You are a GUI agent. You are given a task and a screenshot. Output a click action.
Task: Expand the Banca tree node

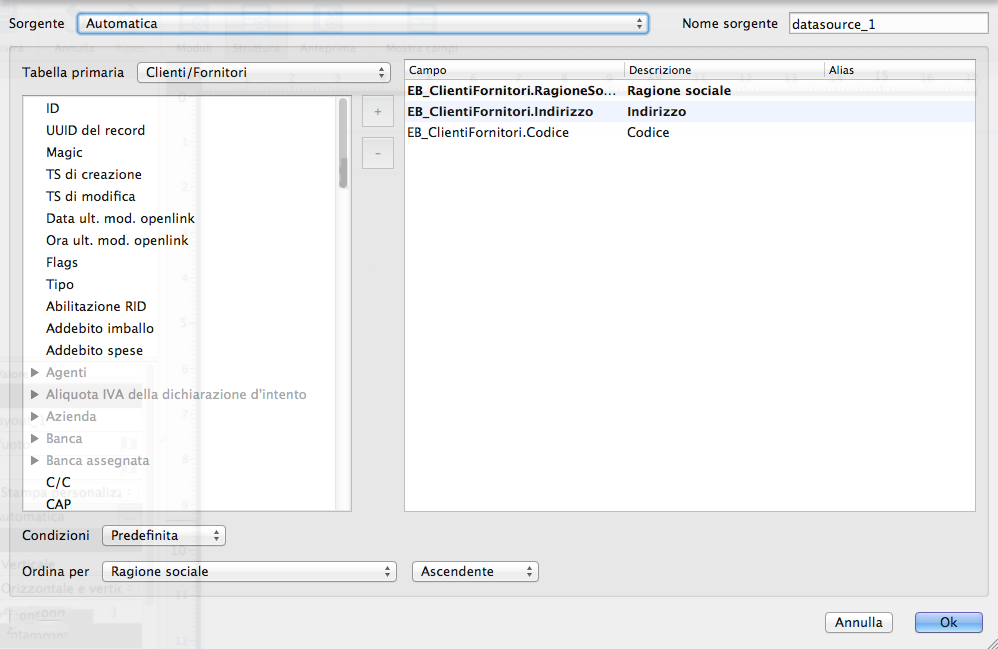35,439
